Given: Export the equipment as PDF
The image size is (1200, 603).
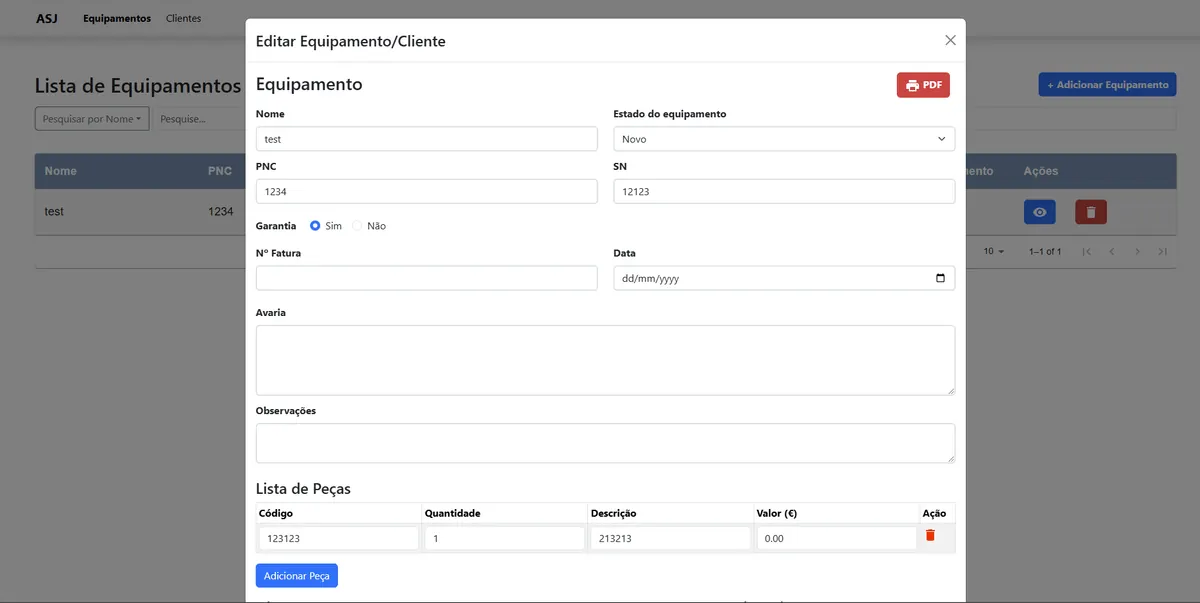Looking at the screenshot, I should point(923,85).
